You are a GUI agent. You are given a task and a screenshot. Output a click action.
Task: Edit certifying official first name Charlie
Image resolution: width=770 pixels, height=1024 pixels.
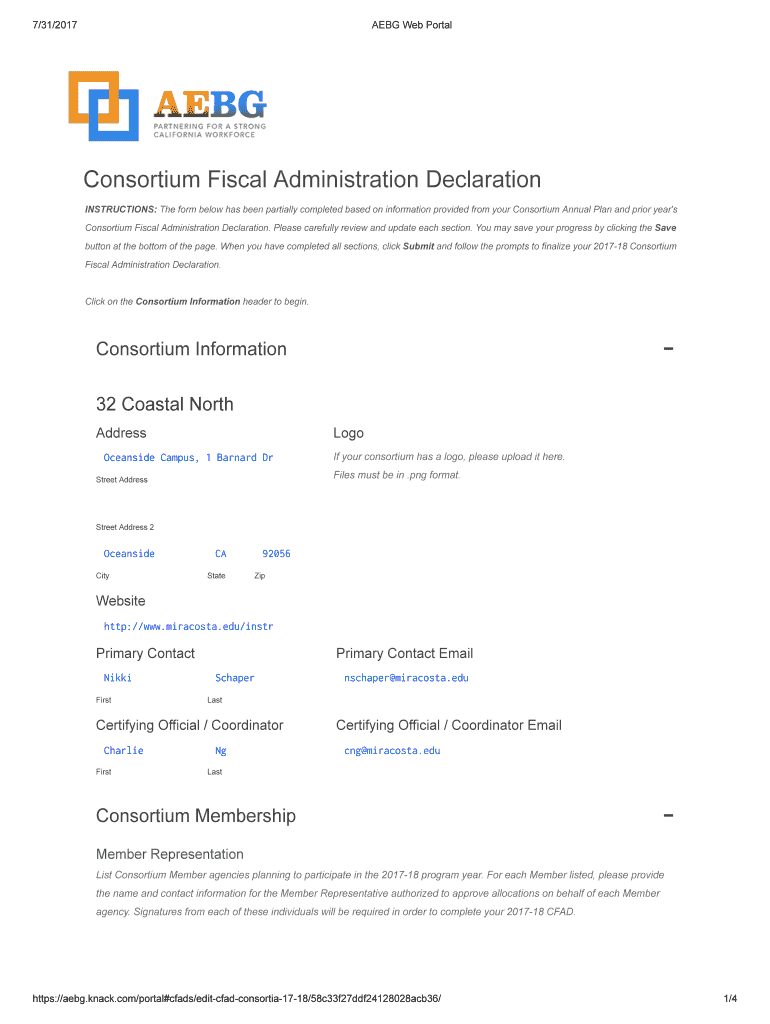pyautogui.click(x=124, y=750)
